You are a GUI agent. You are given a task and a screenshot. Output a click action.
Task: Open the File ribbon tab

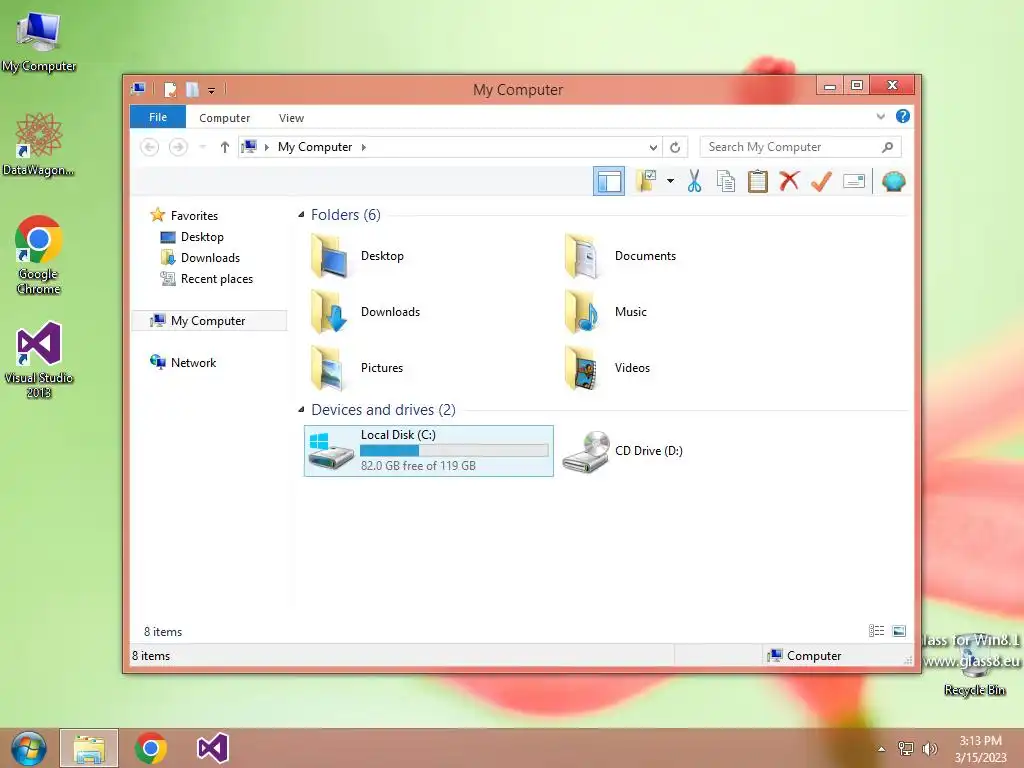coord(158,117)
